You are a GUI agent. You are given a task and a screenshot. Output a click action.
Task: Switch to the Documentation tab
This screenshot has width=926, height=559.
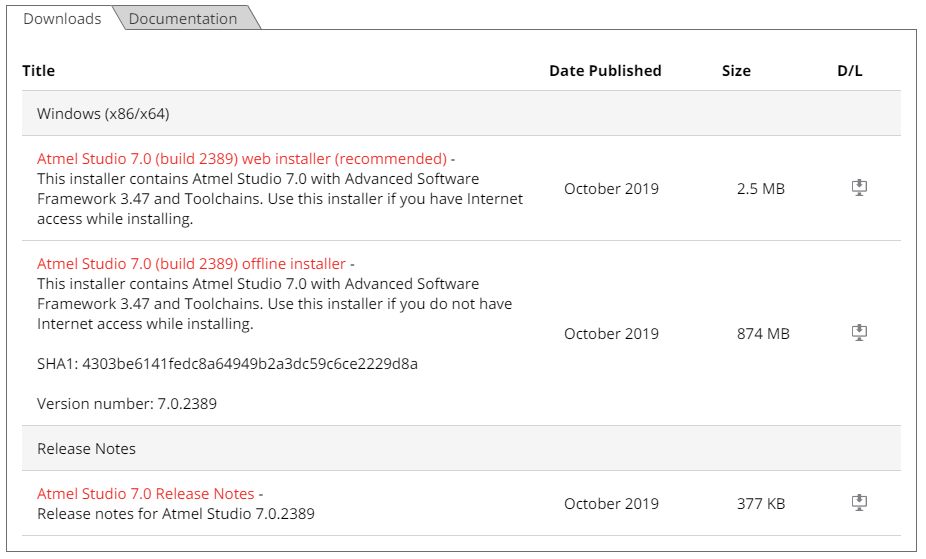click(183, 19)
